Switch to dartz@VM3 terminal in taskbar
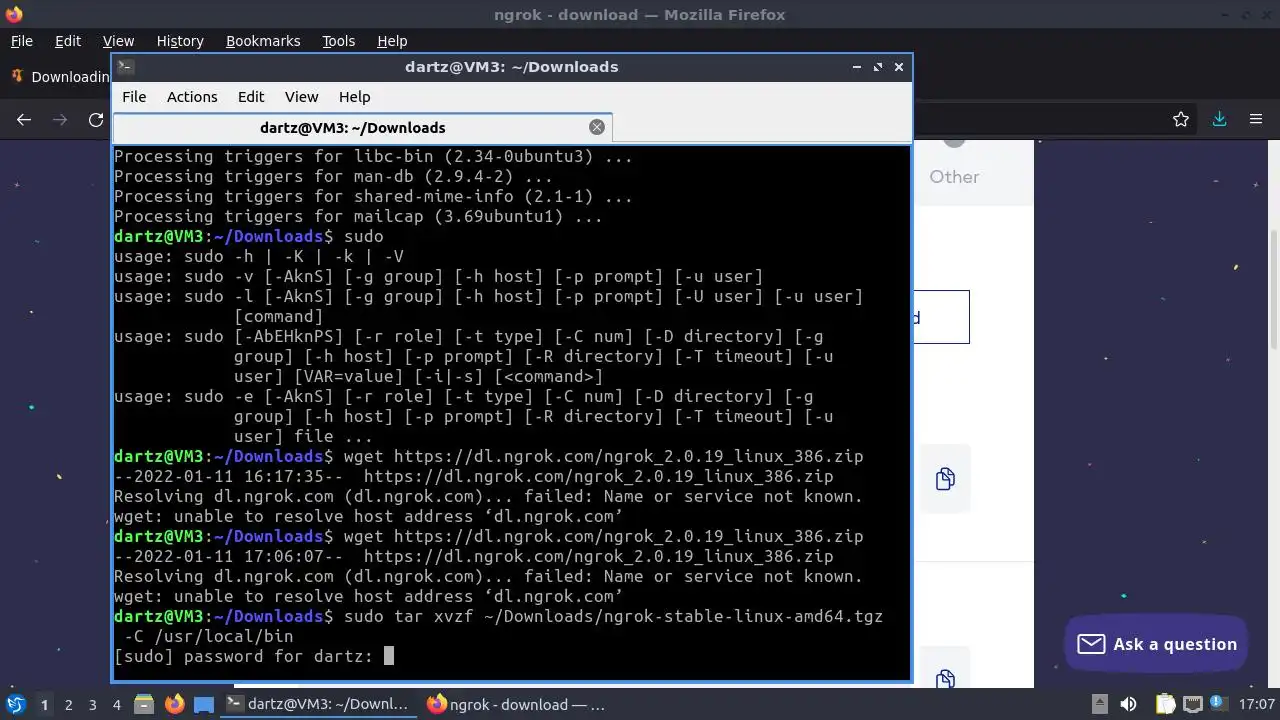The width and height of the screenshot is (1280, 720). pos(318,704)
